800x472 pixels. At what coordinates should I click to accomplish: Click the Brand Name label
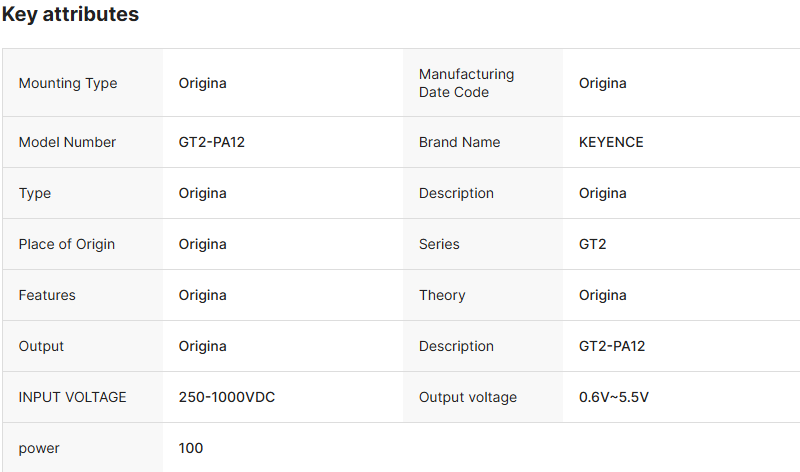pos(459,142)
